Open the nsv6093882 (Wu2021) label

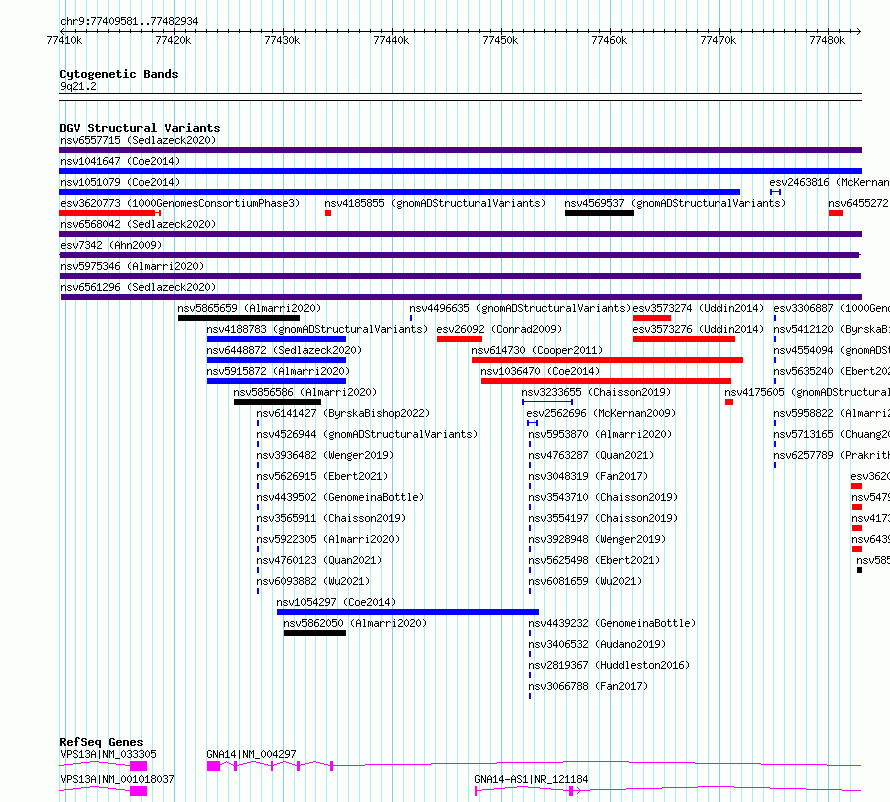click(x=313, y=582)
